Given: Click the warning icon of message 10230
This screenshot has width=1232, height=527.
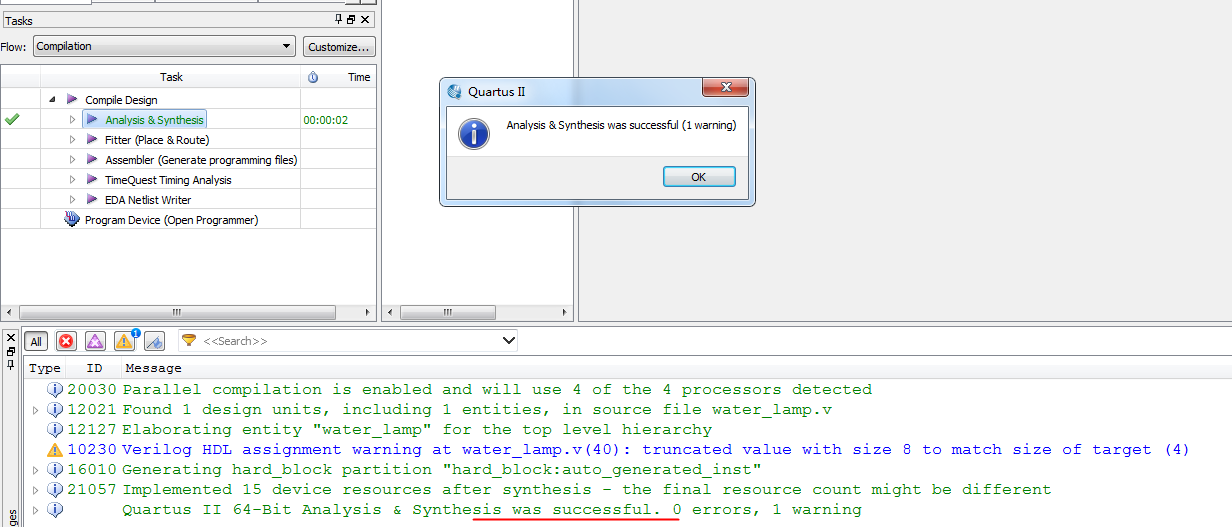Looking at the screenshot, I should [55, 450].
